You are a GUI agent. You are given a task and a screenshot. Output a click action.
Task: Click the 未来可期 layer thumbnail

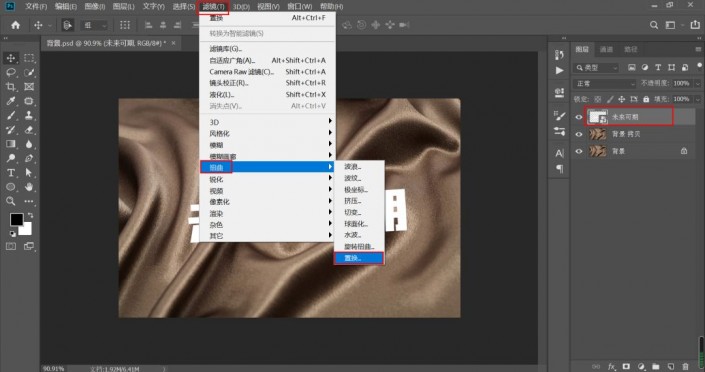[598, 117]
